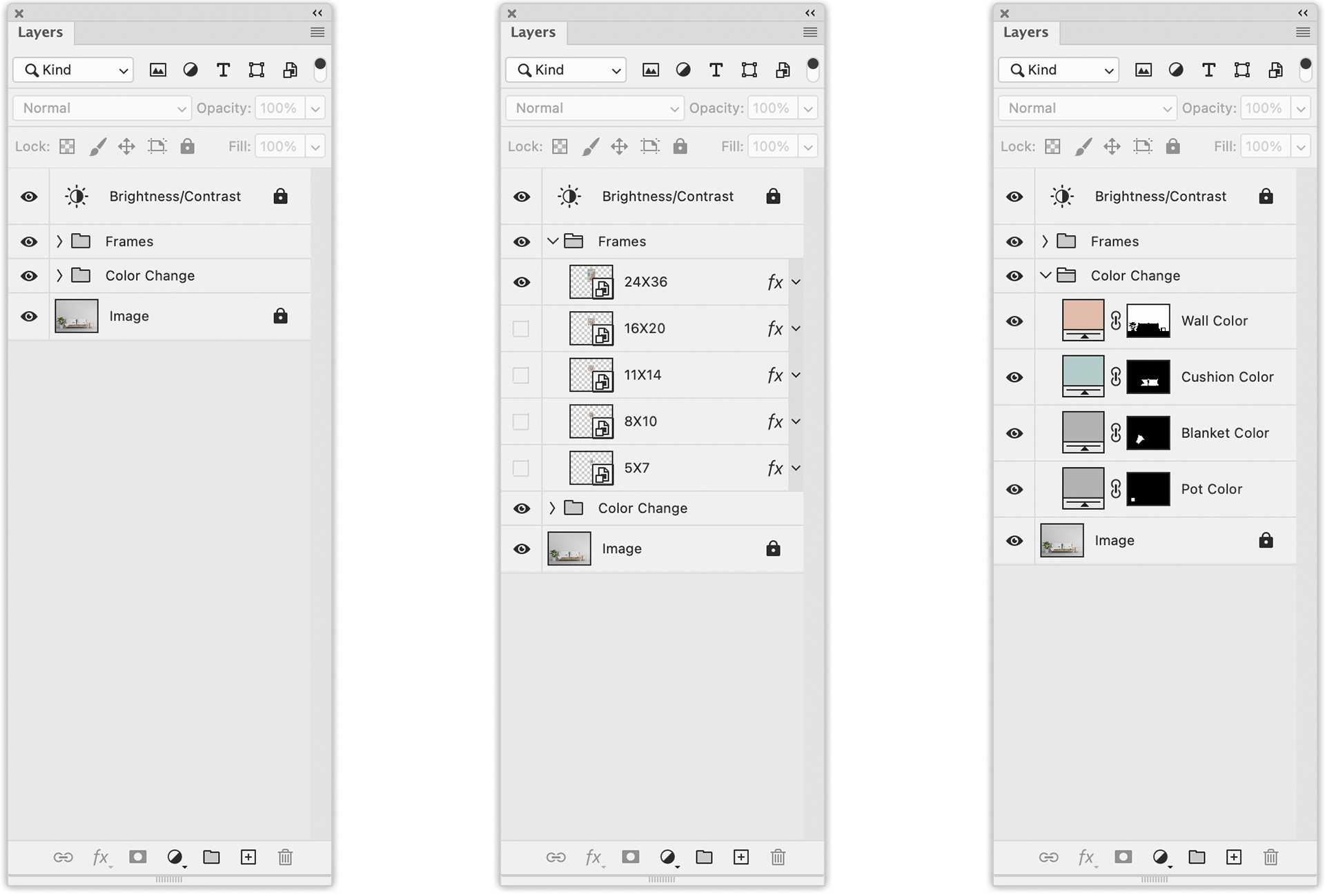Show the 11X14 frame layer

coord(521,375)
